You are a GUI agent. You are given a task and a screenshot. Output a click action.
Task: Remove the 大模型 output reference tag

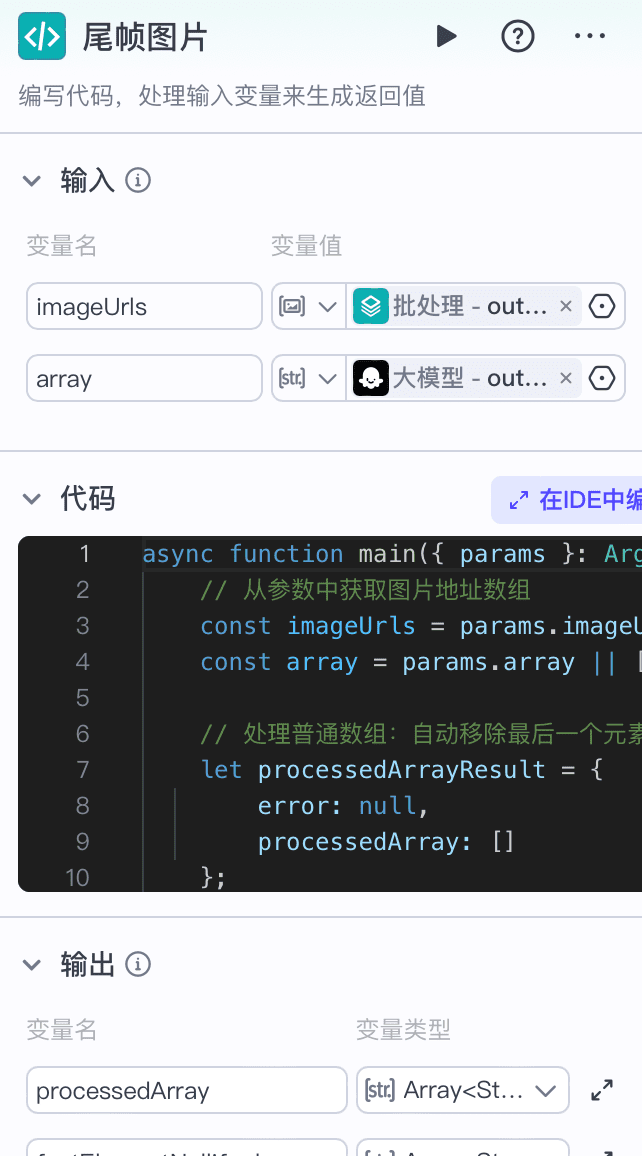coord(565,378)
